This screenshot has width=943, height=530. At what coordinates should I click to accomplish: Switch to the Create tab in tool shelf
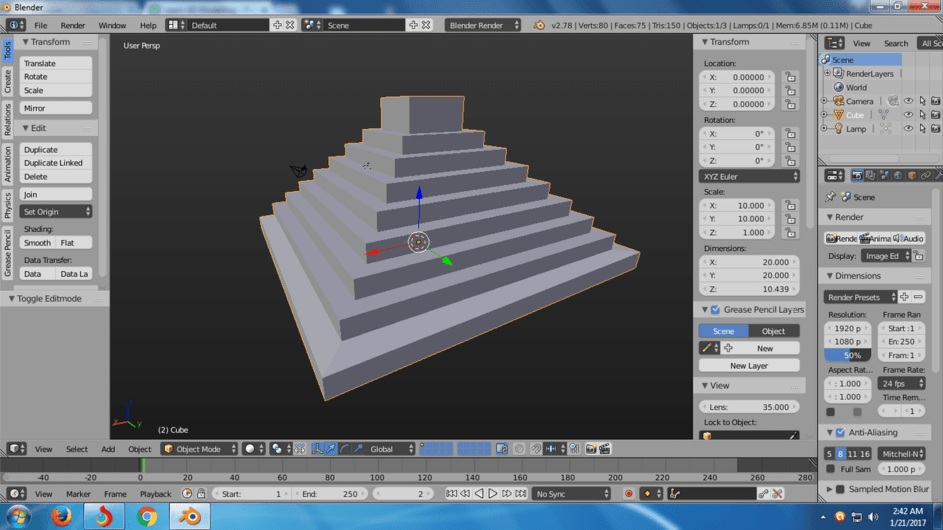[x=7, y=81]
